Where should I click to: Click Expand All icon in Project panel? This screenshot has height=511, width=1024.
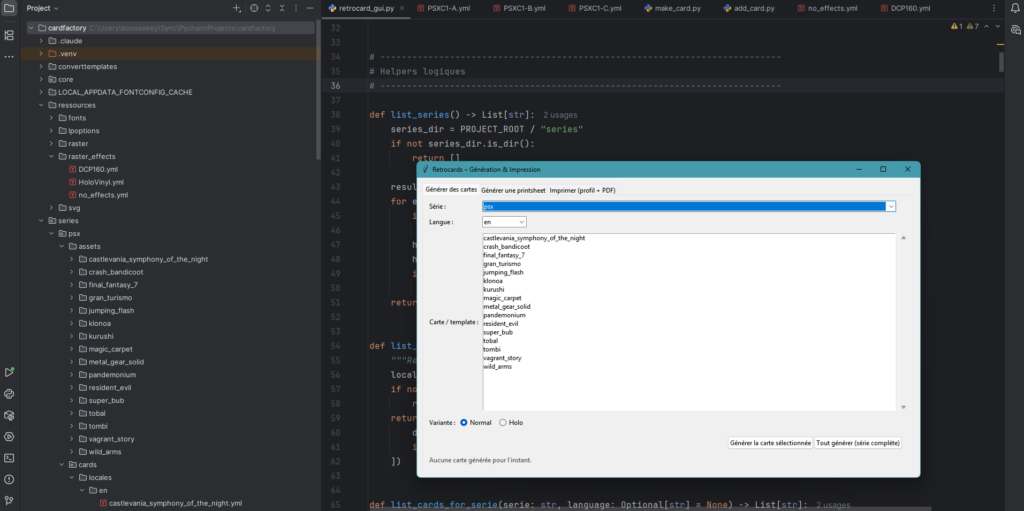(x=268, y=8)
